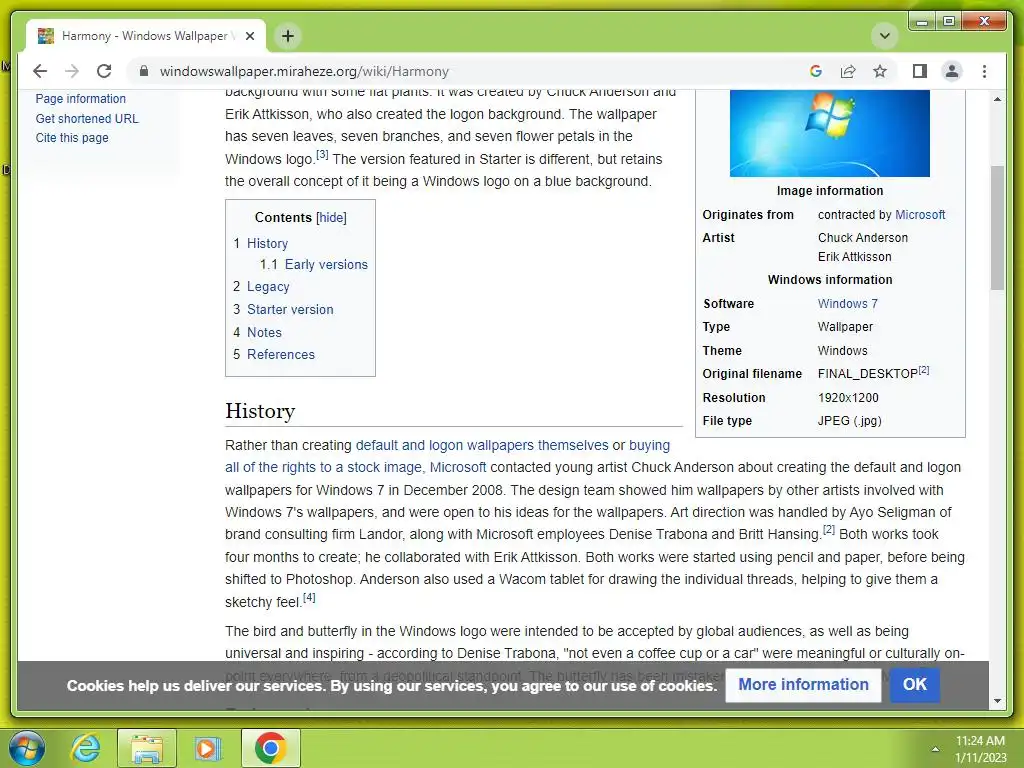Go to Legacy section
1024x768 pixels.
pos(268,287)
